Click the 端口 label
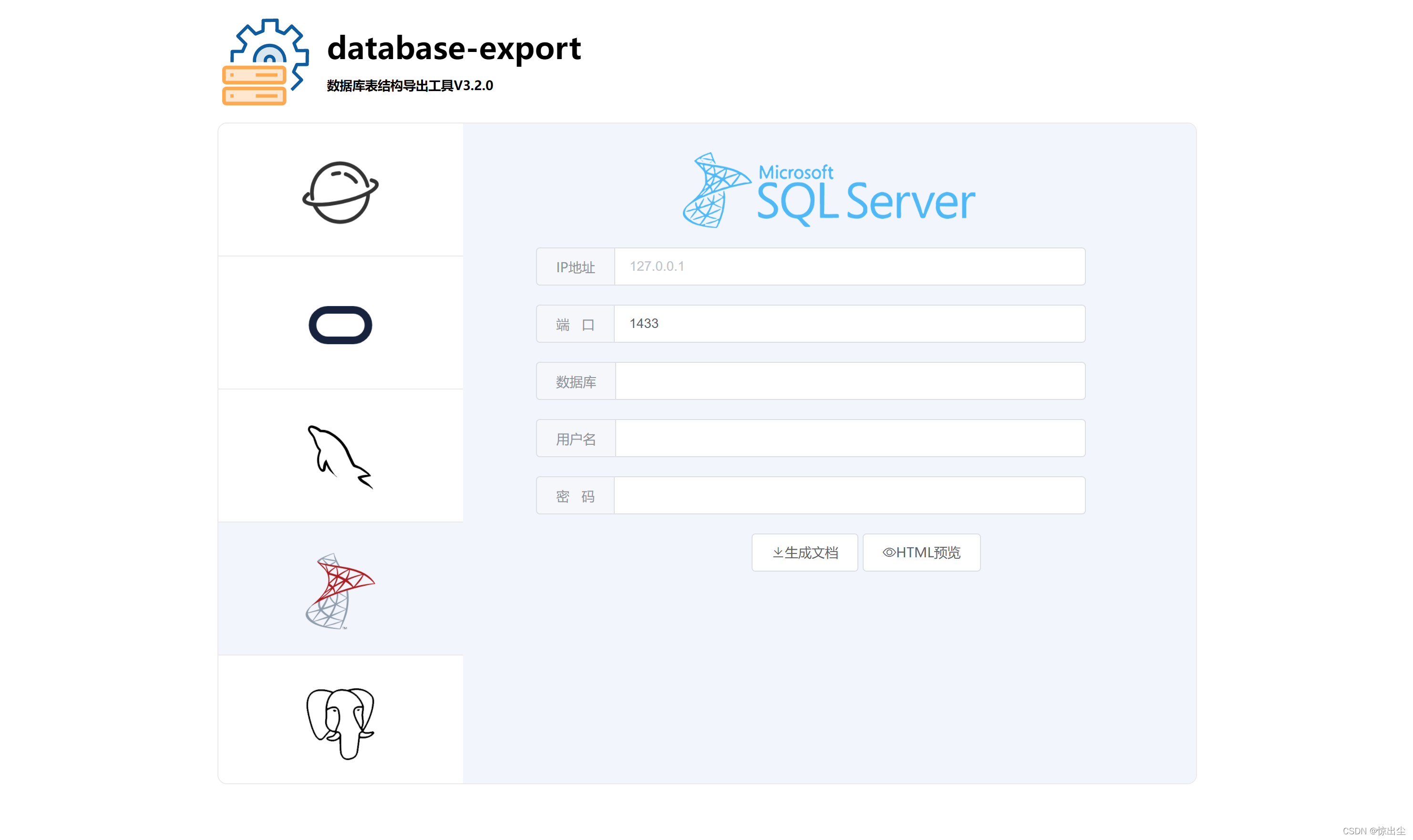The width and height of the screenshot is (1413, 840). (x=575, y=324)
